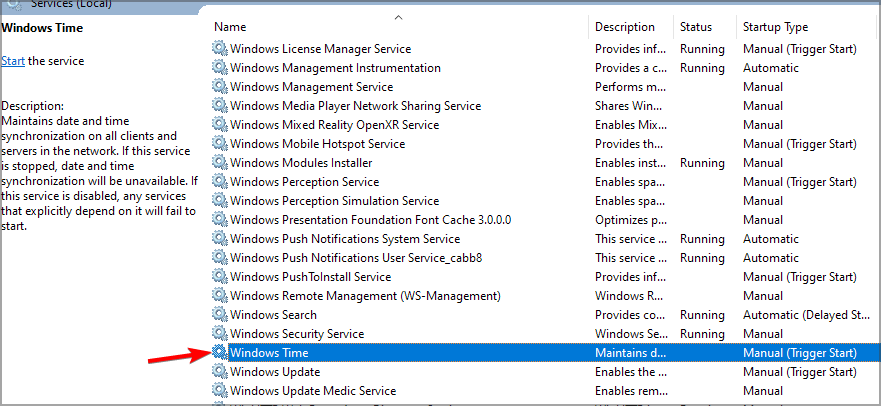Click Enables Mix... description cell
881x406 pixels.
tap(630, 125)
